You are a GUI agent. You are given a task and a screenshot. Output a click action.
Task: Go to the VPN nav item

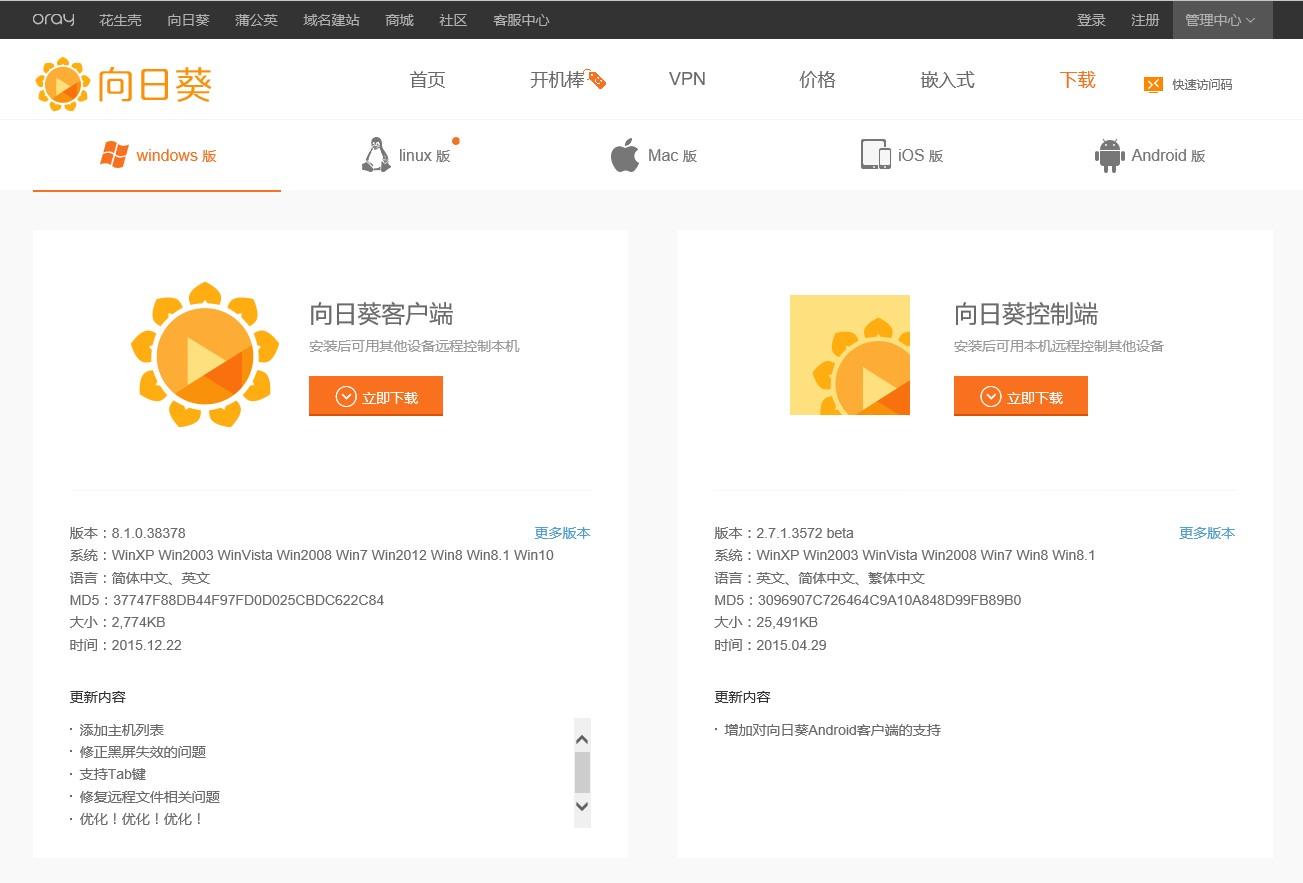click(x=687, y=79)
